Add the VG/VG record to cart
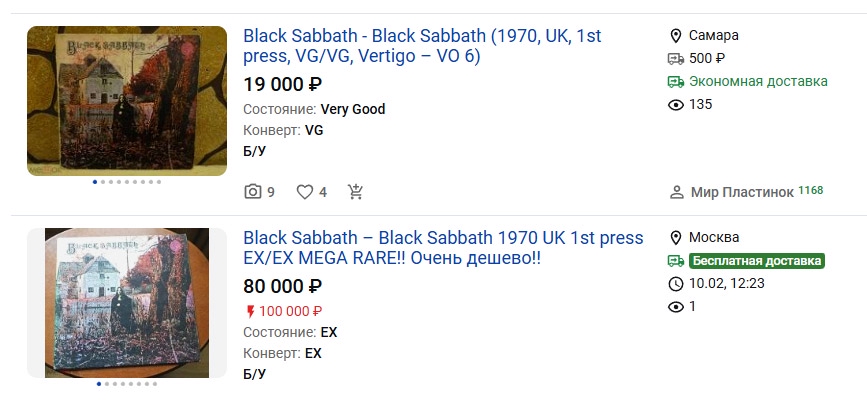867x405 pixels. (356, 192)
